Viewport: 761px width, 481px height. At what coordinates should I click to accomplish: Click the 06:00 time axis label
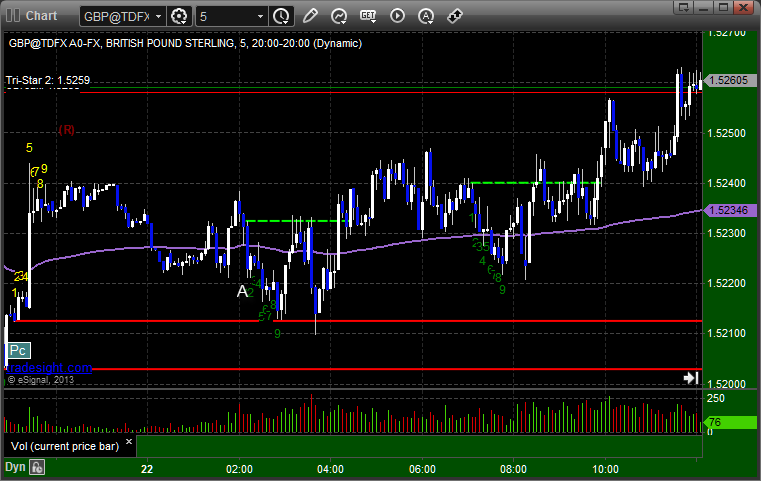pos(422,469)
